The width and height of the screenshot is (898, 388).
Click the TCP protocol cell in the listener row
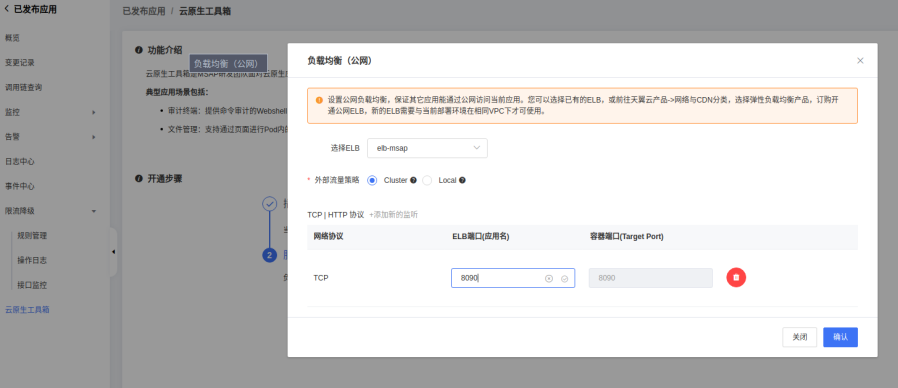(321, 278)
